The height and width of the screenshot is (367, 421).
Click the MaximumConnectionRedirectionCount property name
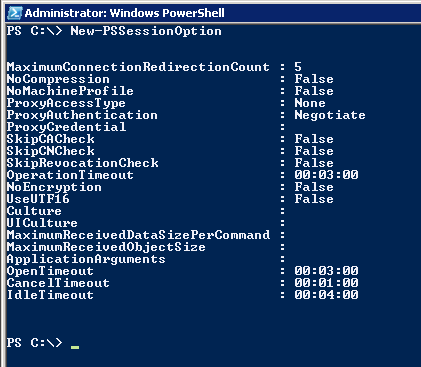[x=138, y=67]
